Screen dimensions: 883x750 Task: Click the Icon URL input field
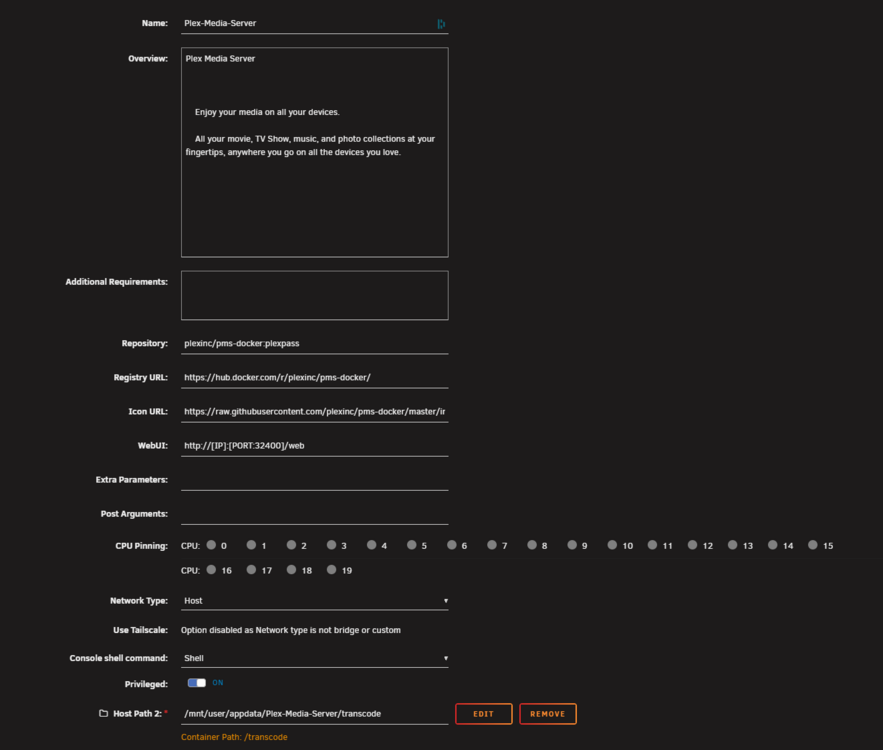click(x=314, y=412)
